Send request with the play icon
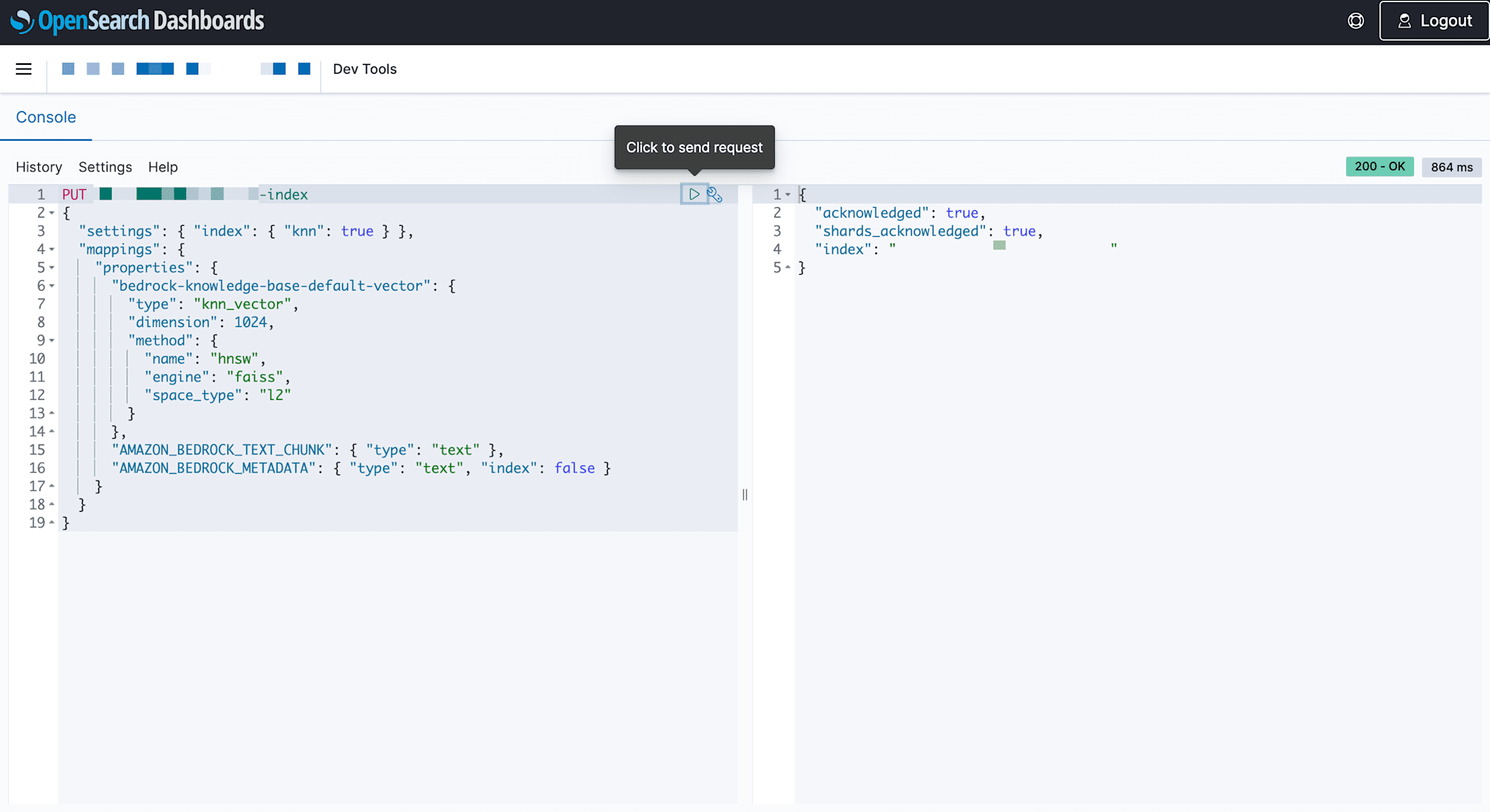This screenshot has width=1490, height=812. pyautogui.click(x=694, y=194)
